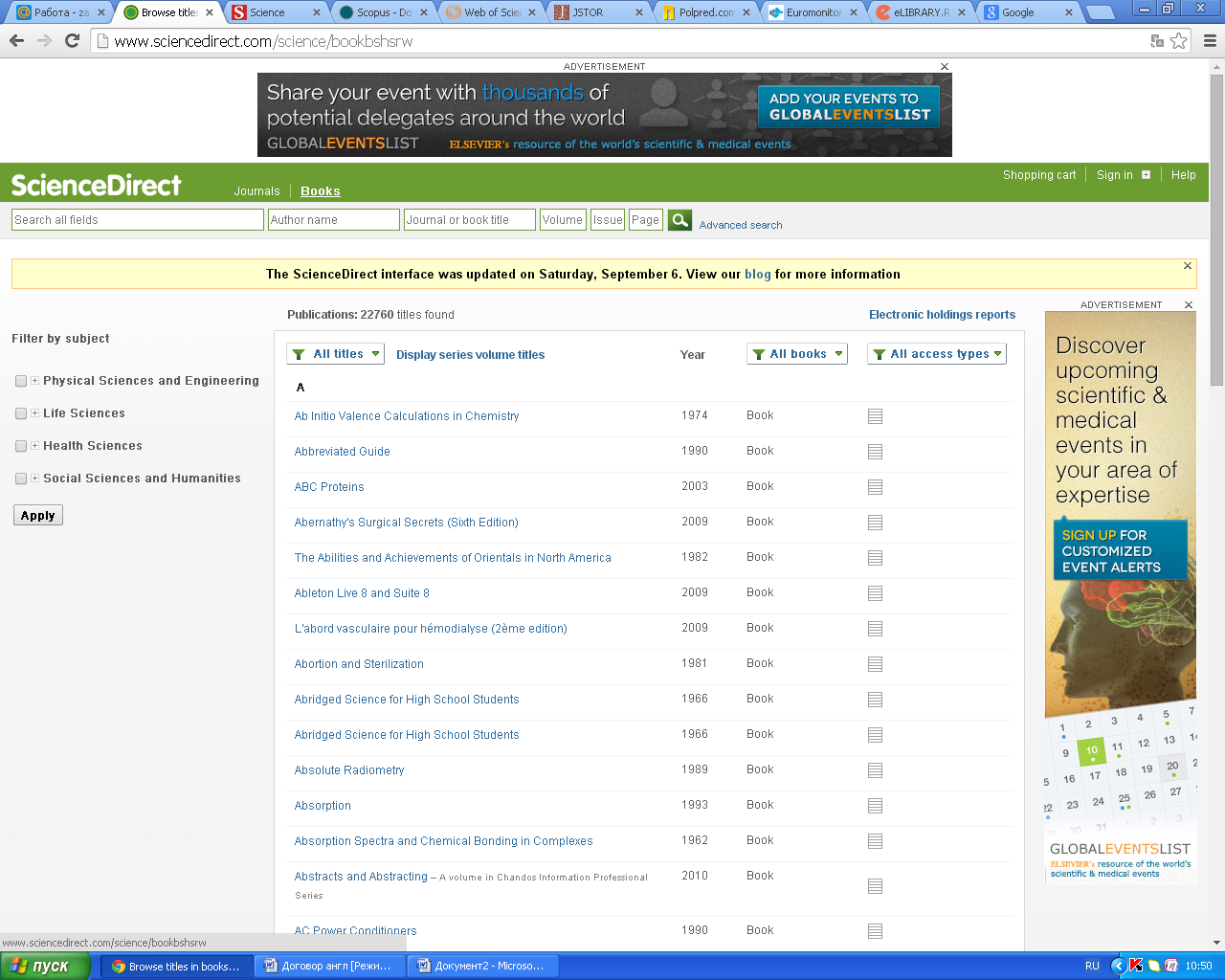Click access icon for L'abord vasculaire row
Screen dimensions: 1225x980
(875, 629)
